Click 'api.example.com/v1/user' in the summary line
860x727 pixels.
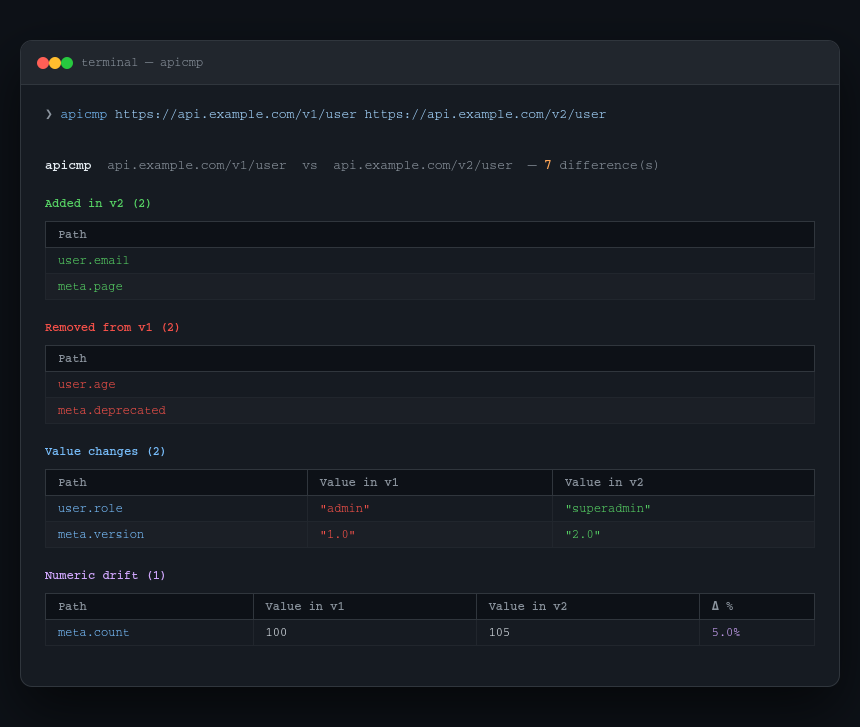click(196, 165)
